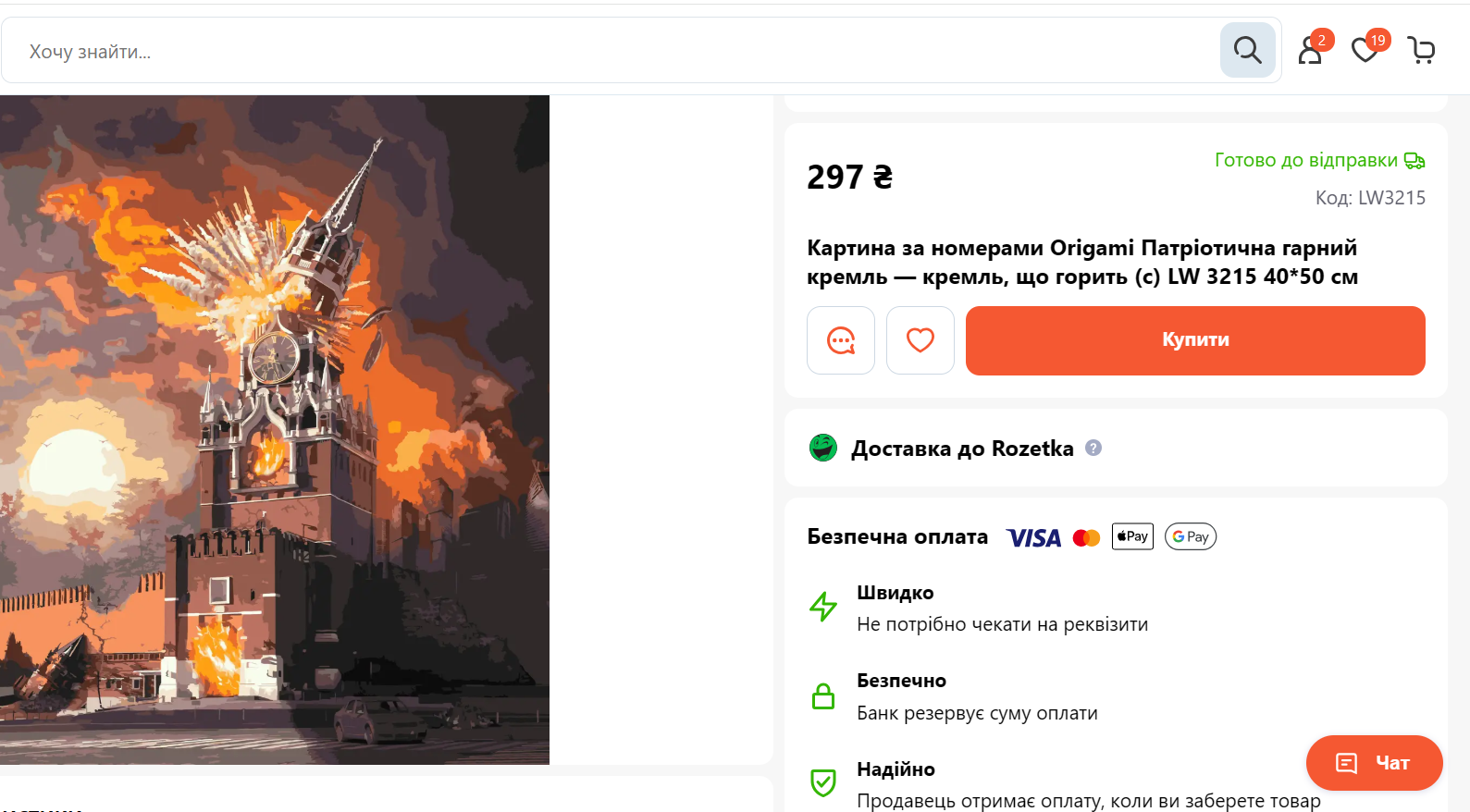Focus the Хочу знайти search field
1470x812 pixels.
point(611,51)
